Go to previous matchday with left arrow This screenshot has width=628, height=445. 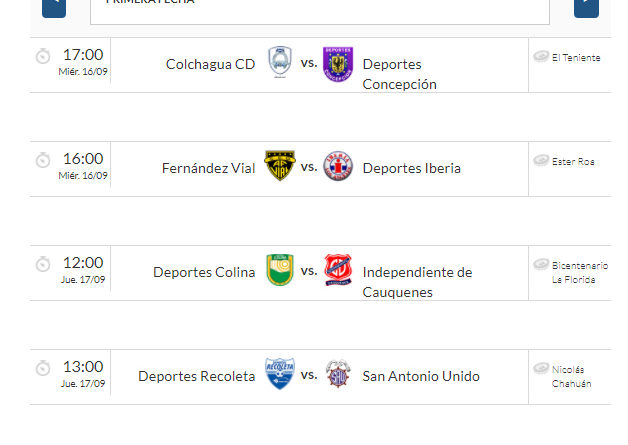point(54,7)
